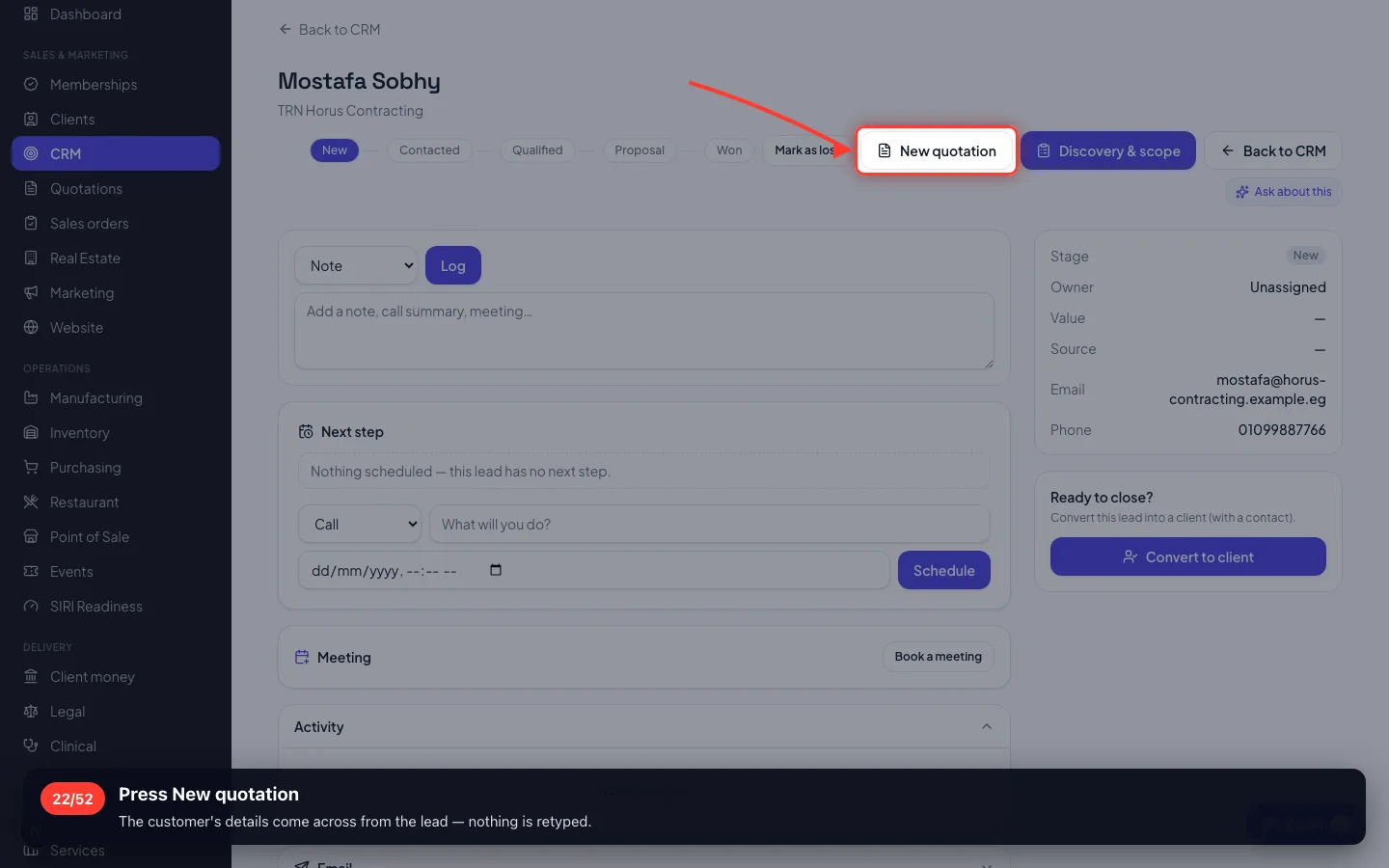Click the New stage badge in details
1389x868 pixels.
(1306, 256)
